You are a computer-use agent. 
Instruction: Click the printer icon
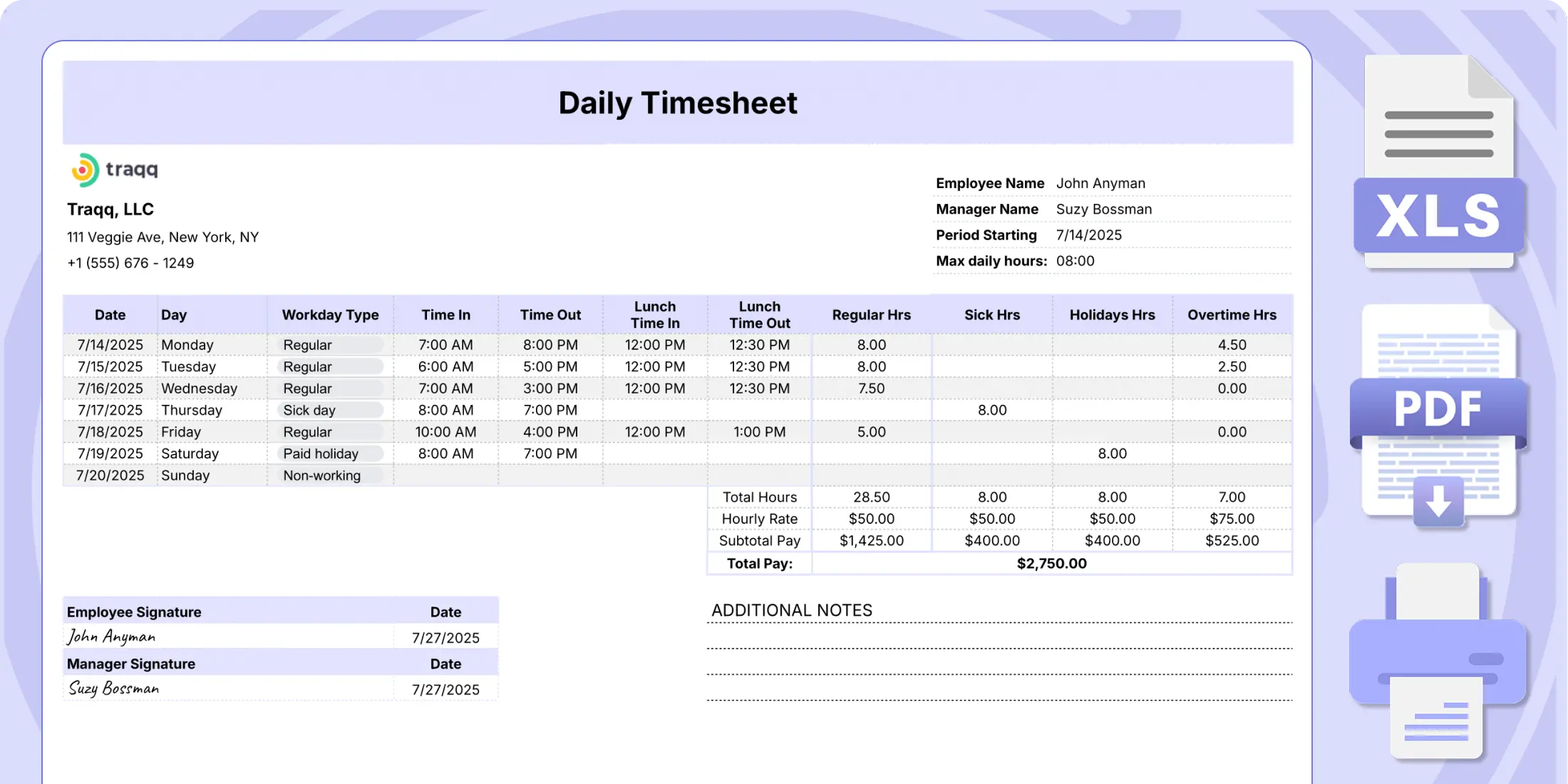tap(1437, 661)
